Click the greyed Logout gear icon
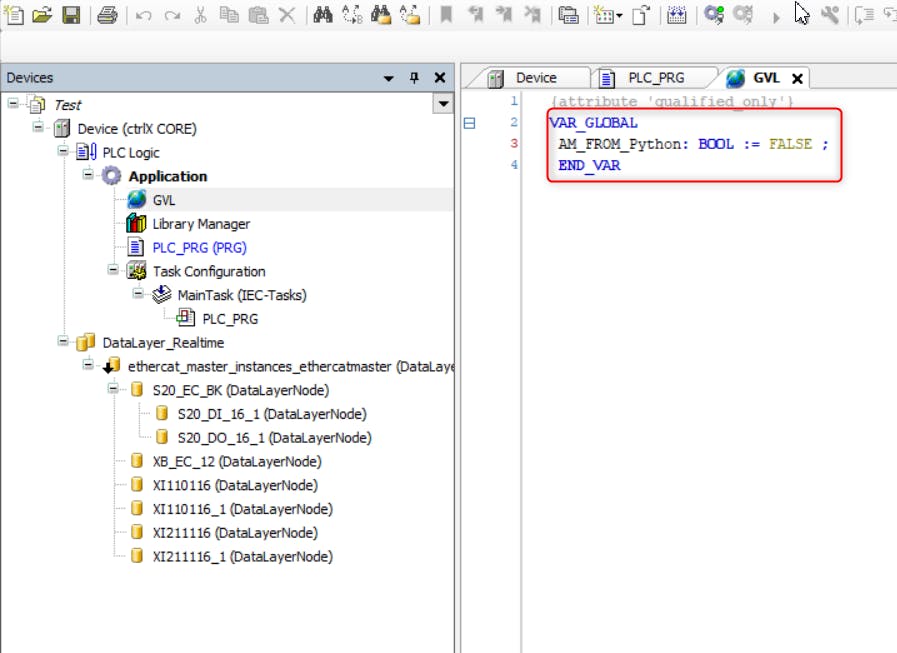 743,14
